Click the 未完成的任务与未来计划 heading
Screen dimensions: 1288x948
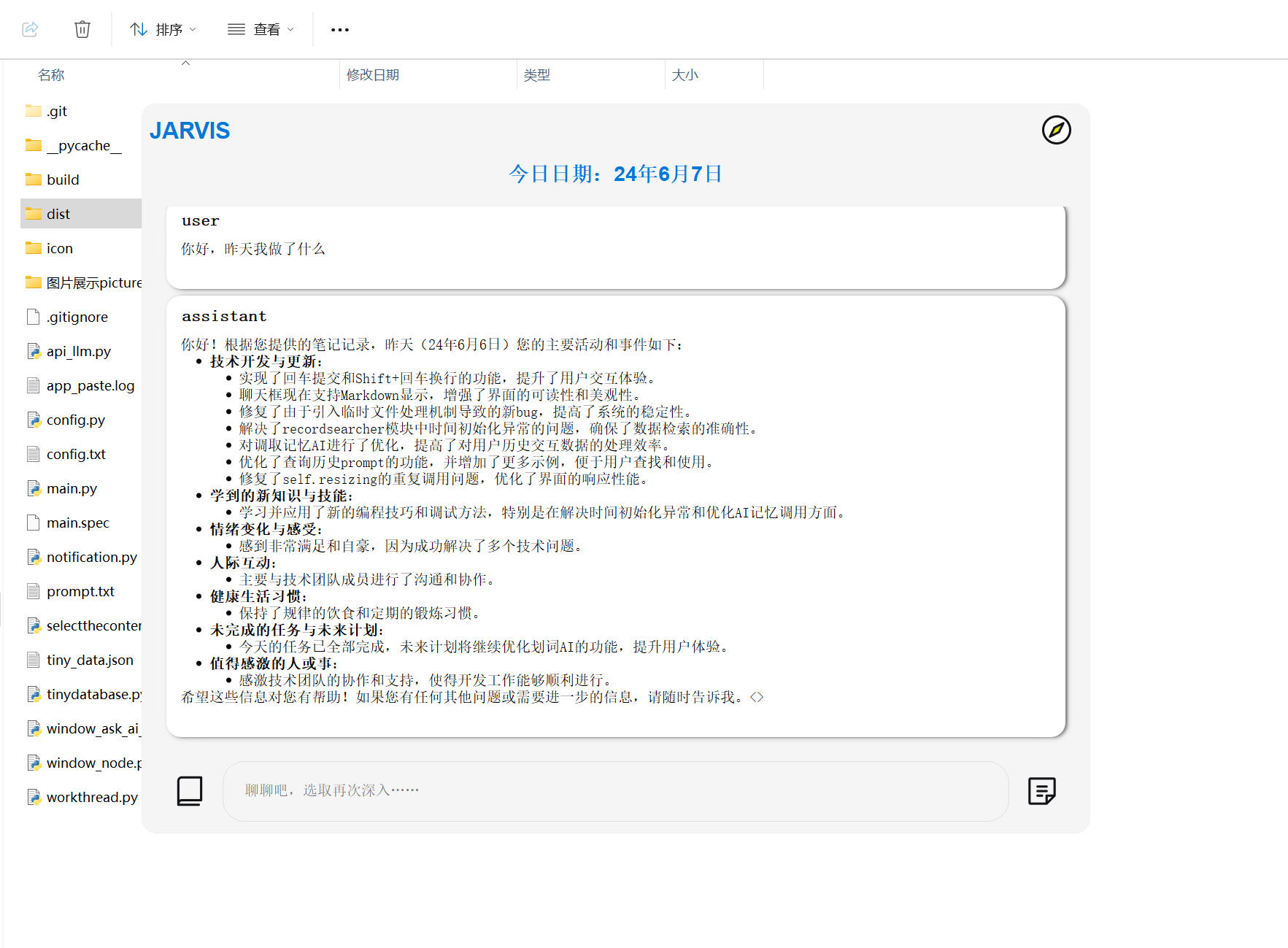(x=296, y=630)
